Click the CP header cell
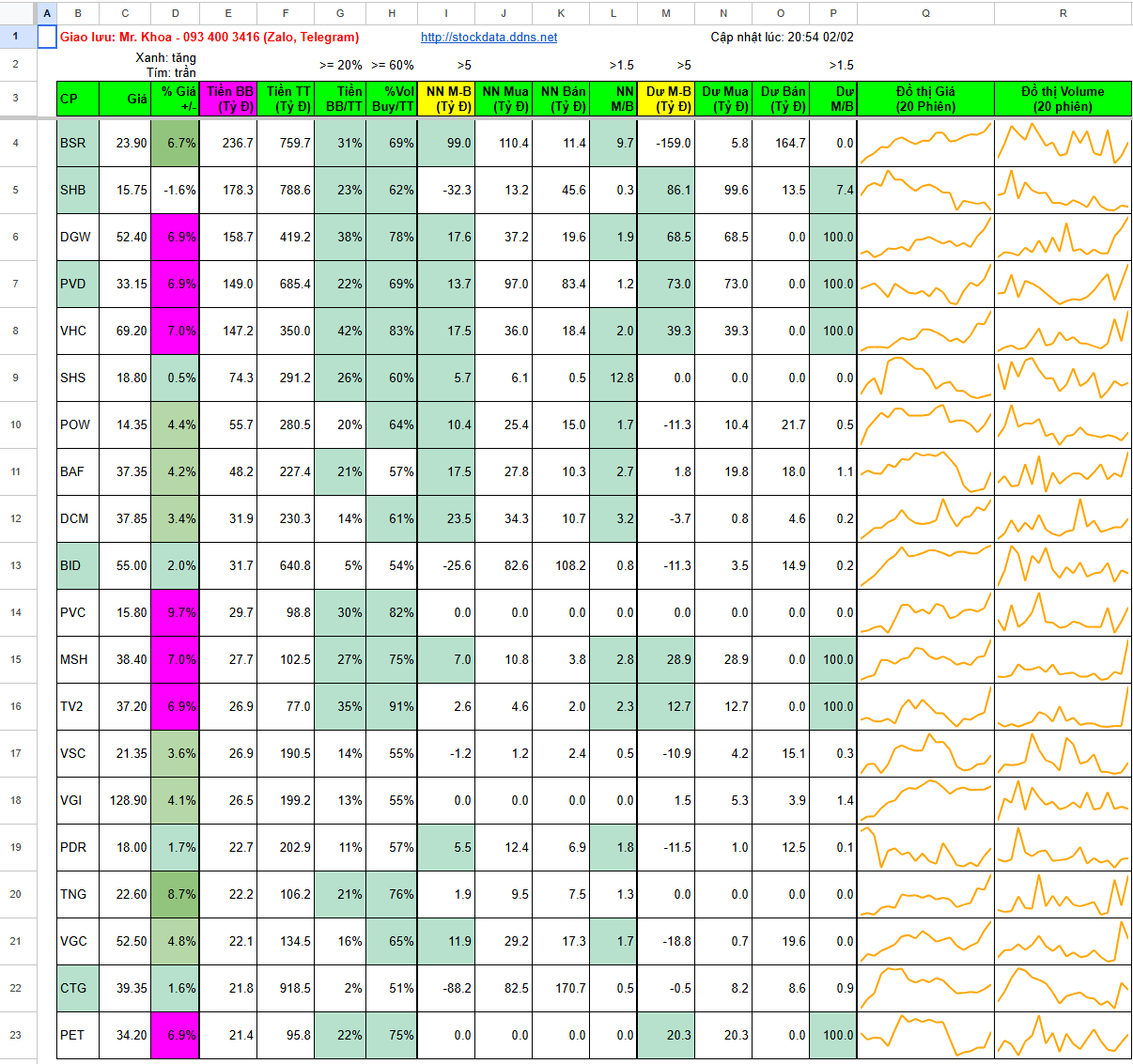The image size is (1133, 1064). pyautogui.click(x=78, y=99)
